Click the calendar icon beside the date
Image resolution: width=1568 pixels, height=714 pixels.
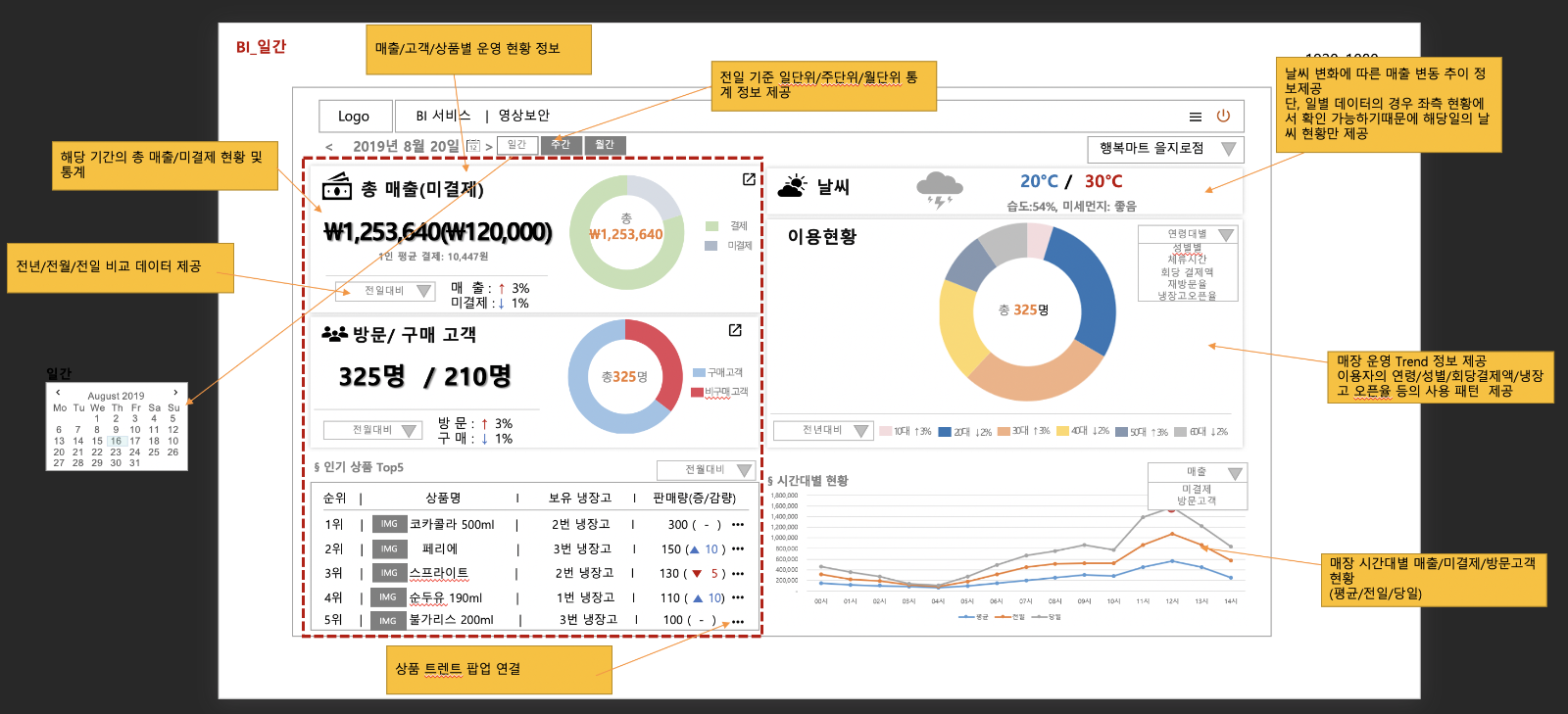(473, 146)
